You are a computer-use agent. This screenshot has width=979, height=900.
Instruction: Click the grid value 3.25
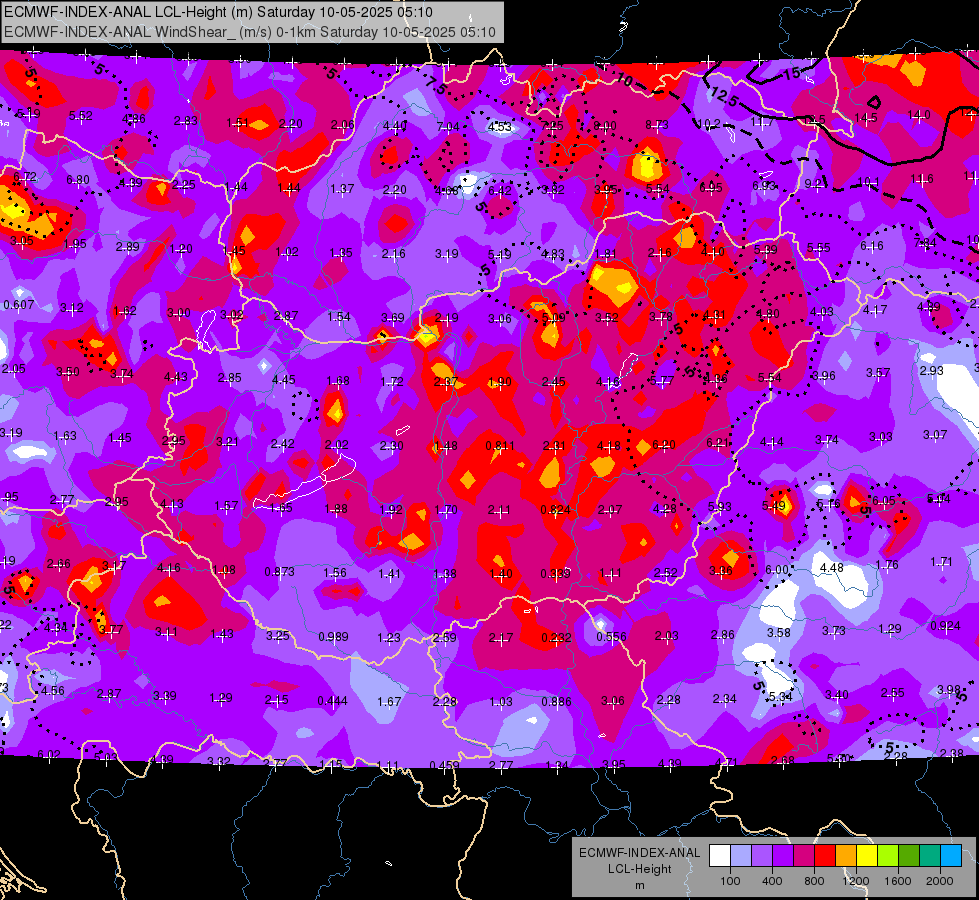pyautogui.click(x=278, y=636)
